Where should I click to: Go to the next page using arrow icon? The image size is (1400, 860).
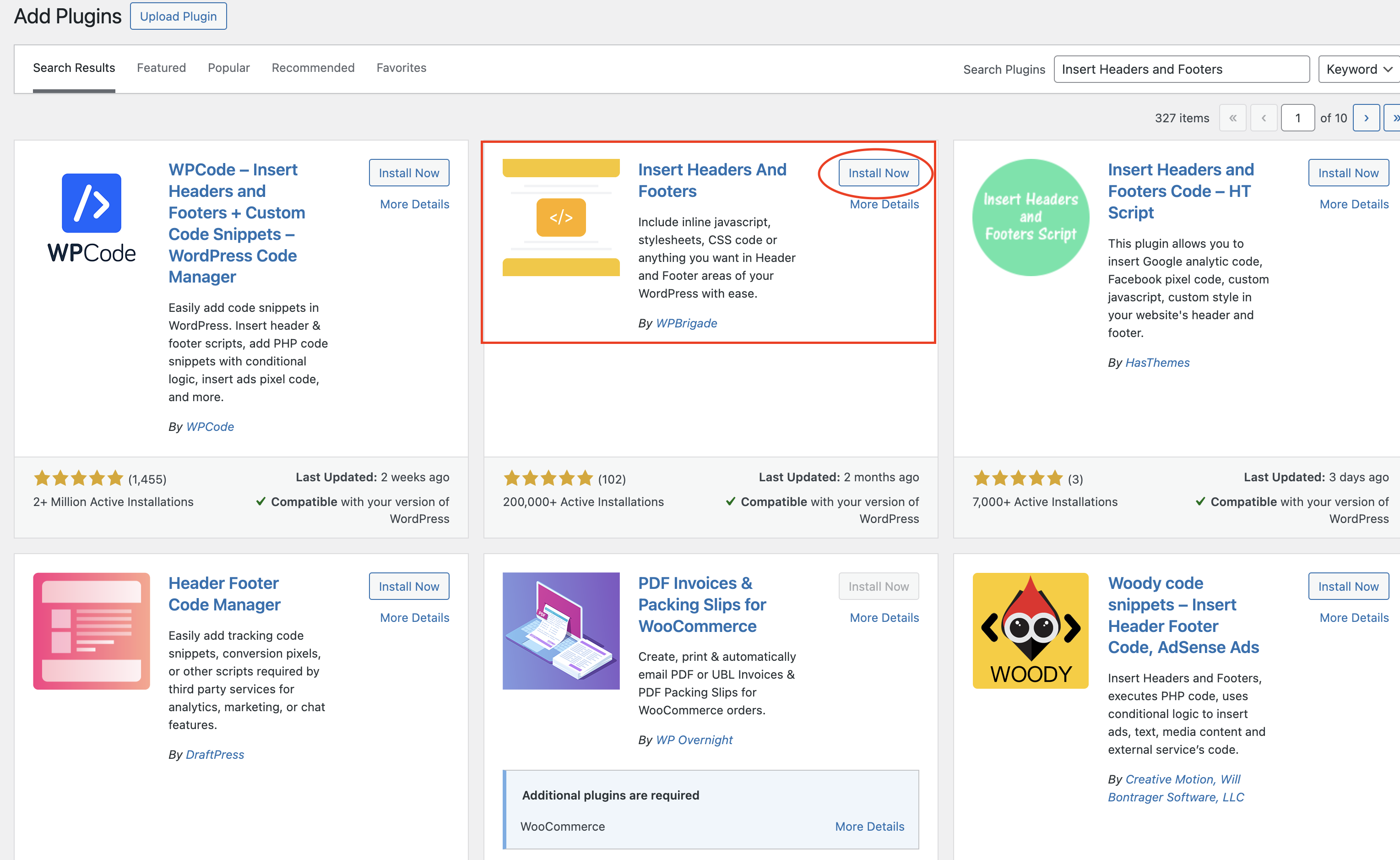point(1367,118)
